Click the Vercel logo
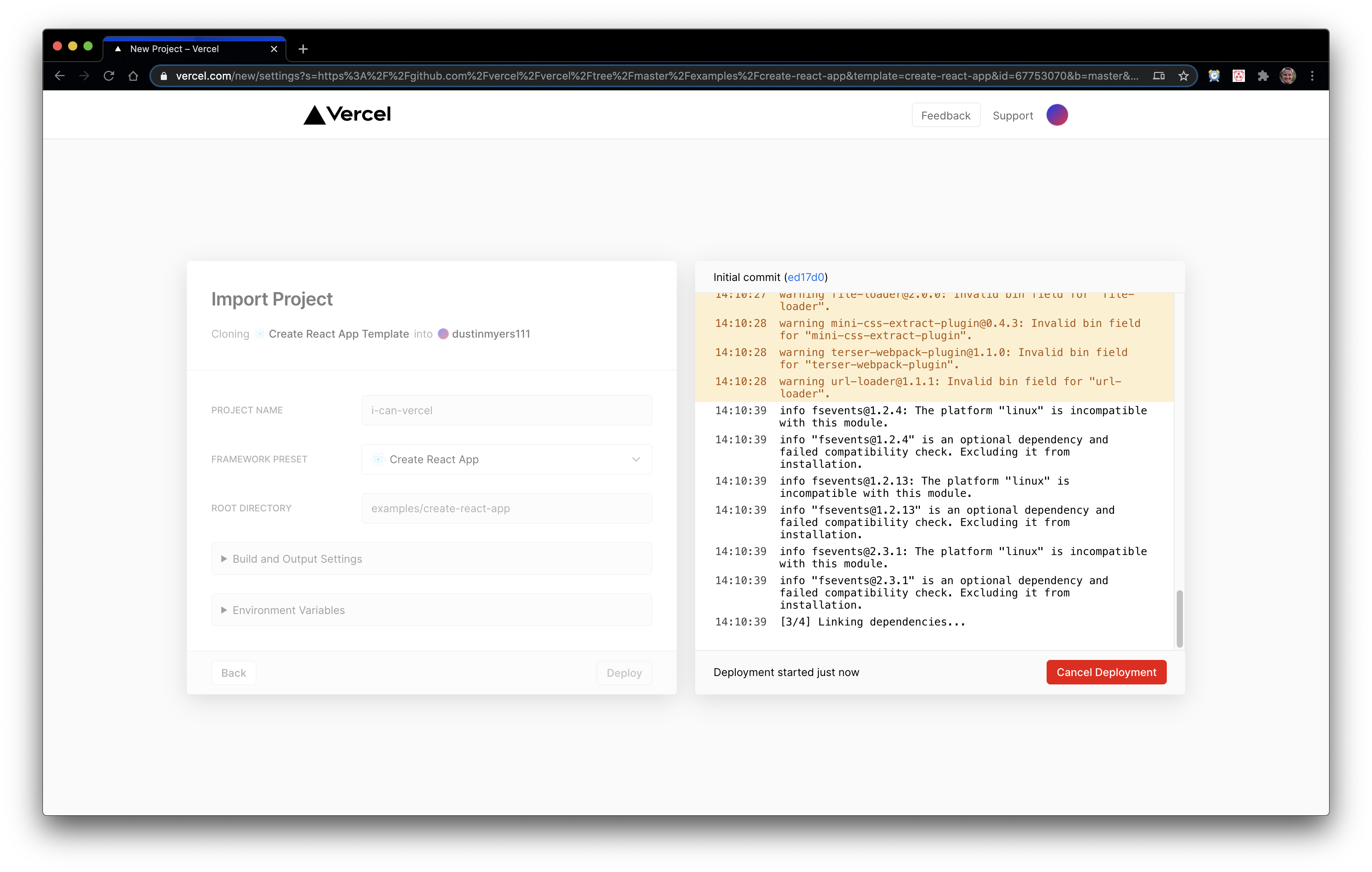This screenshot has width=1372, height=872. (347, 114)
